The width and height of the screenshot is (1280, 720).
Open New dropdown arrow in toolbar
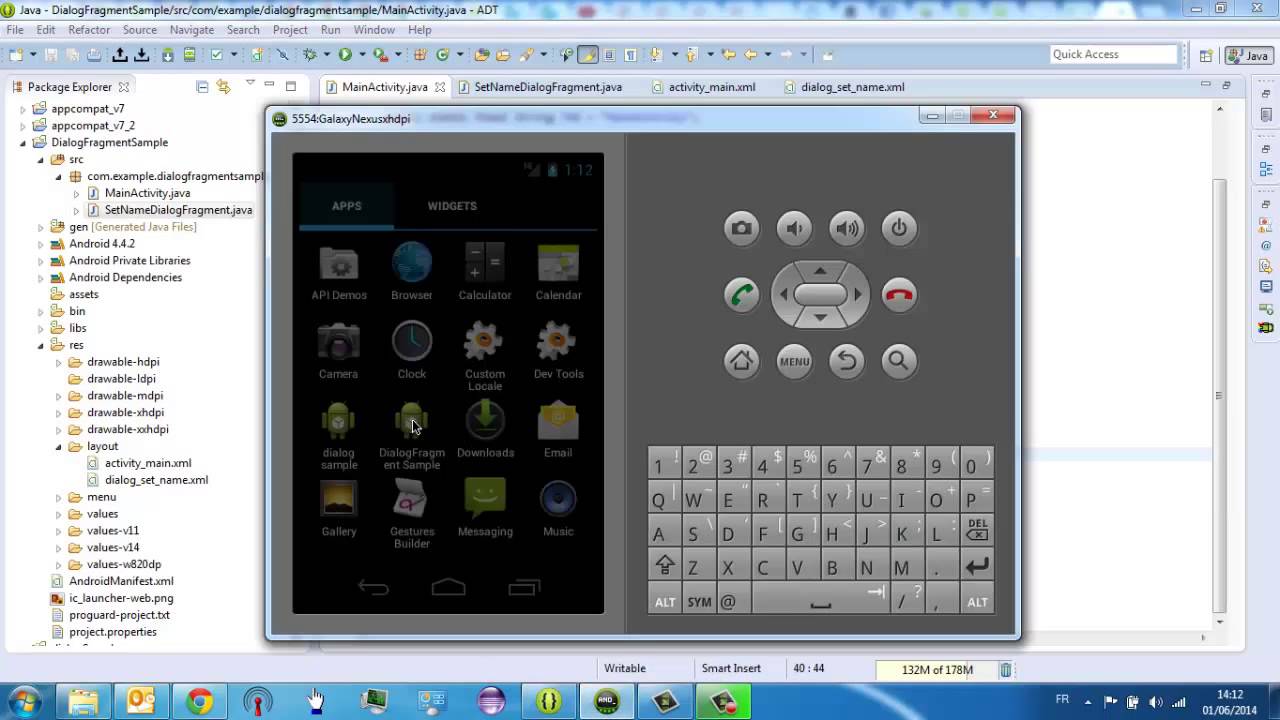tap(33, 55)
